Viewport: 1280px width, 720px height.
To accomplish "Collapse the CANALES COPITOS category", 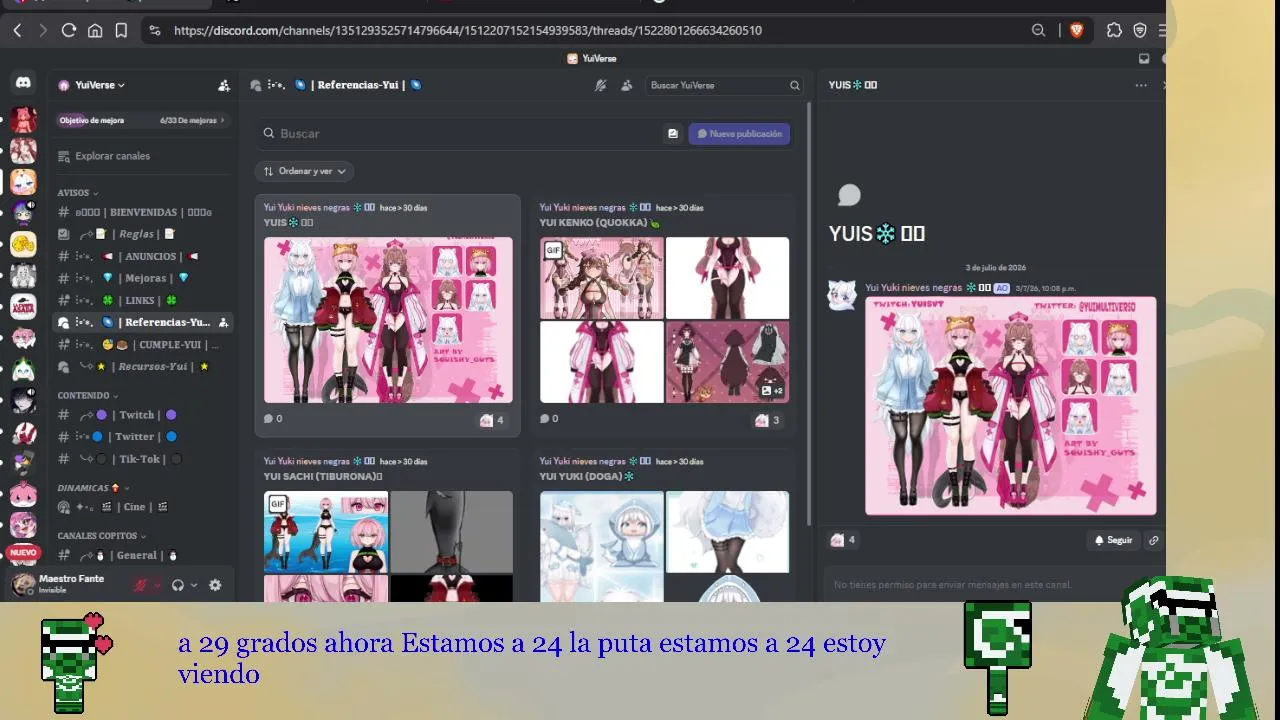I will [101, 536].
